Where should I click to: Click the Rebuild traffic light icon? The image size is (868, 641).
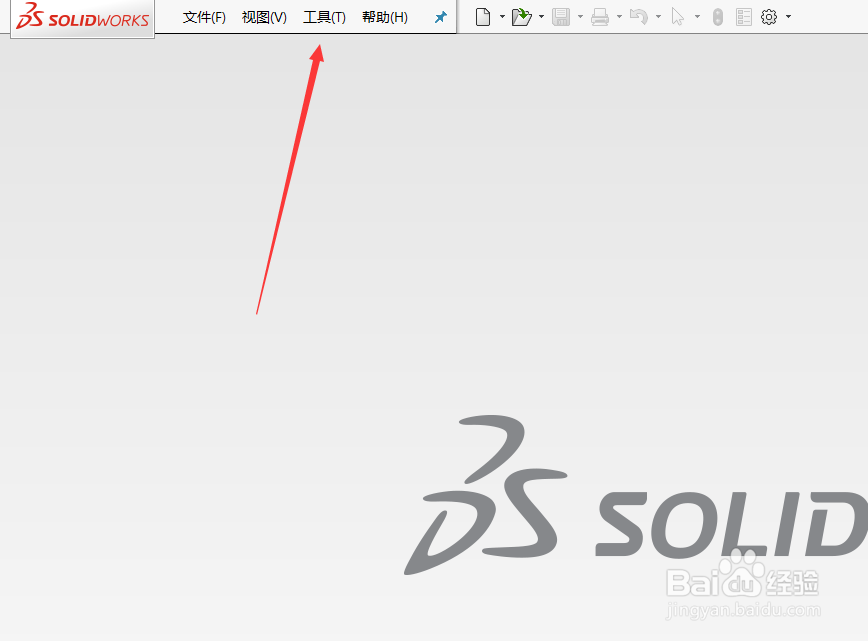tap(717, 17)
